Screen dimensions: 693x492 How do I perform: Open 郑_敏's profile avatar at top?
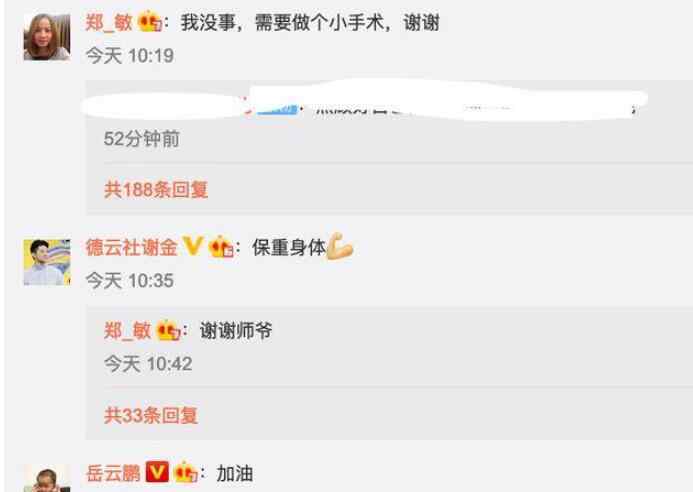[47, 37]
